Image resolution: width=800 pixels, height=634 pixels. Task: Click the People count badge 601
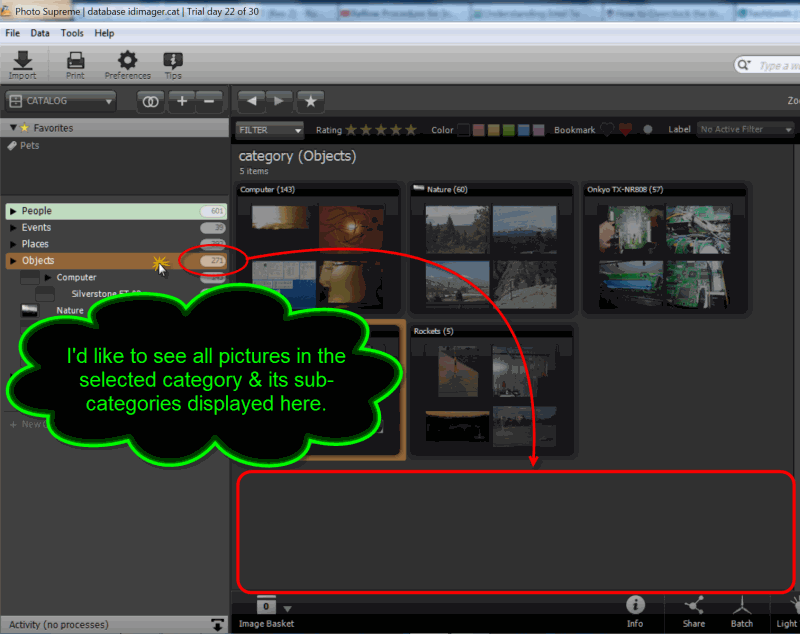point(213,211)
